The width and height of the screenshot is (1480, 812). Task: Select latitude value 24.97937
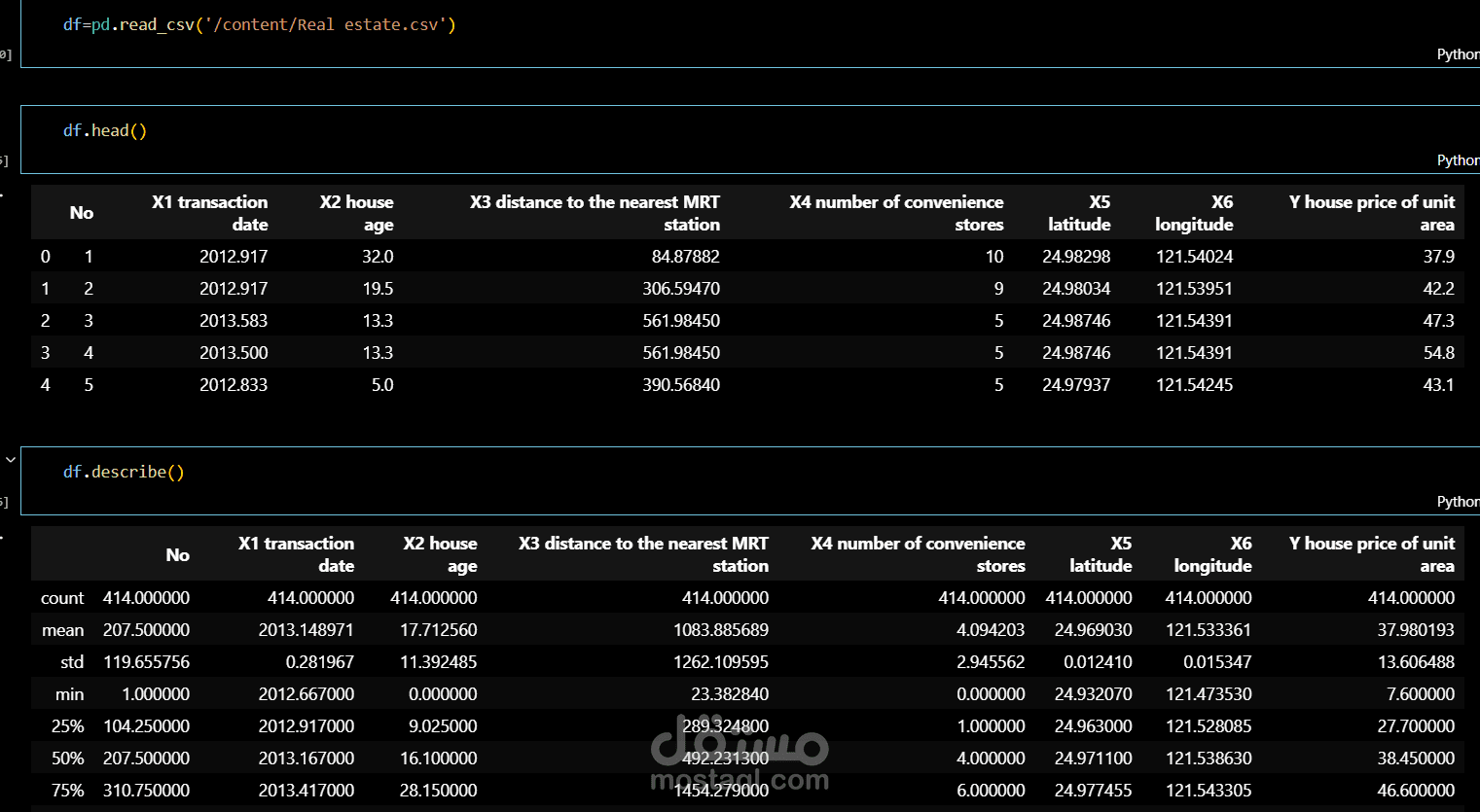tap(1076, 385)
